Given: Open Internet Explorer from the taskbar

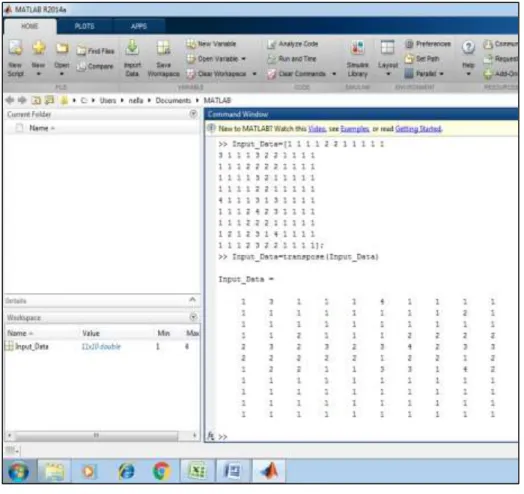Looking at the screenshot, I should click(x=126, y=472).
